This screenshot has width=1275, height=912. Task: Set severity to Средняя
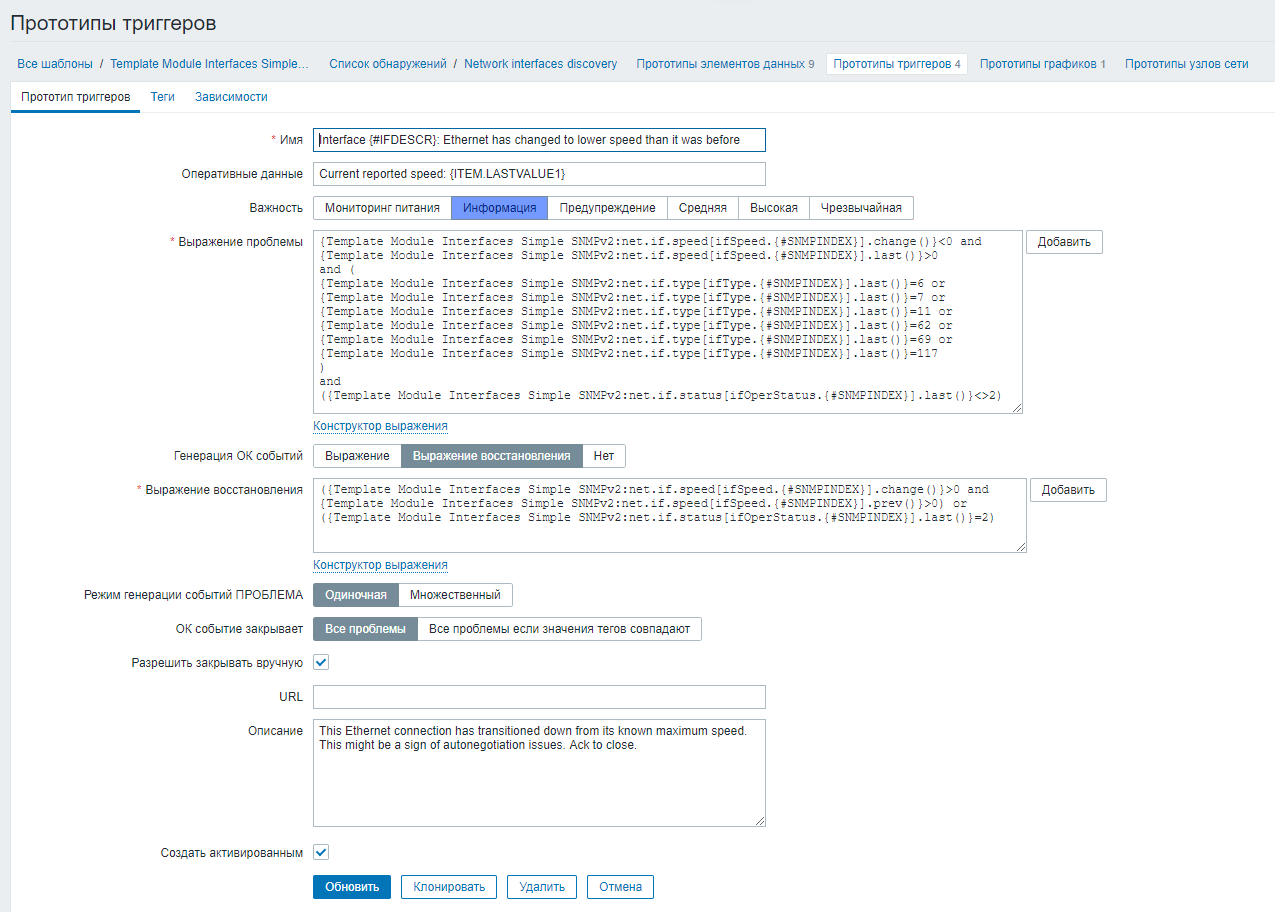702,208
